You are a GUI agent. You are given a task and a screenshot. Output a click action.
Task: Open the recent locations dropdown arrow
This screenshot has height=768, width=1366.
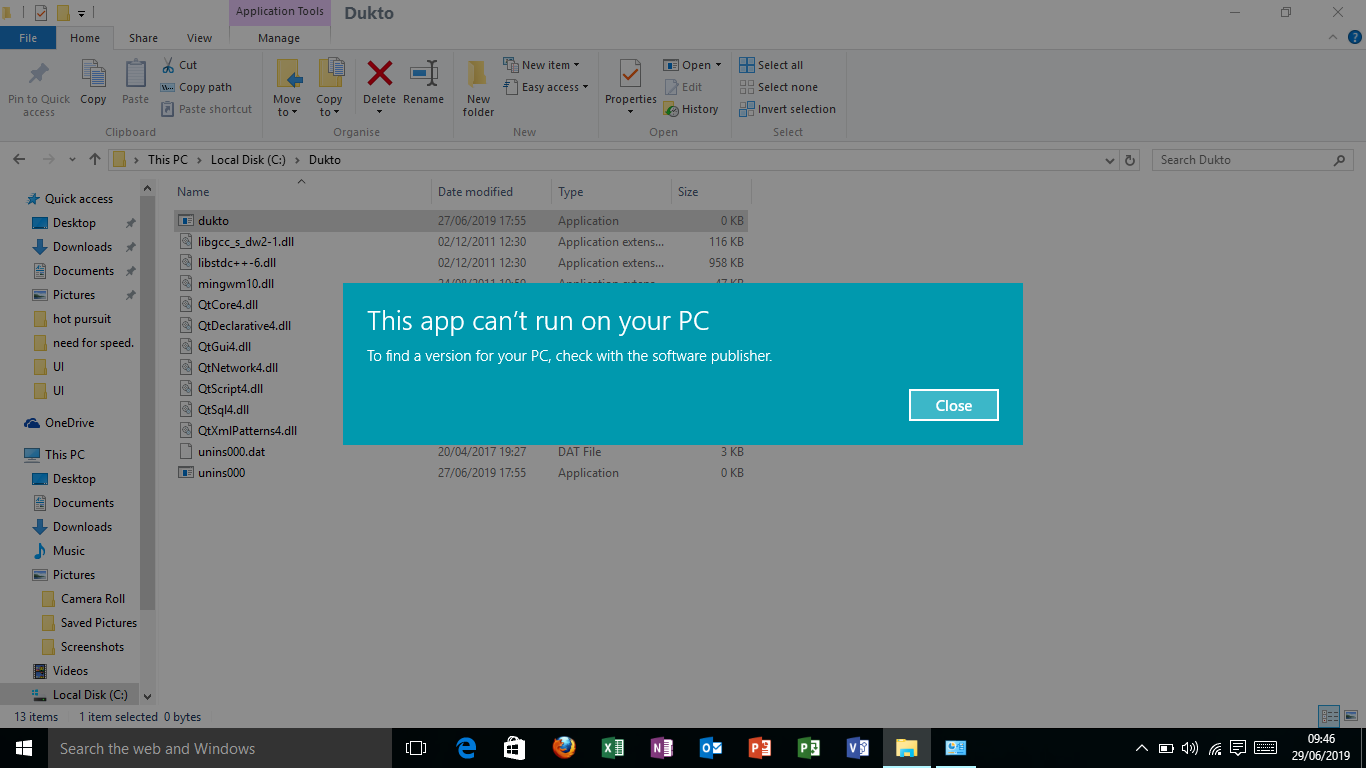pos(72,160)
